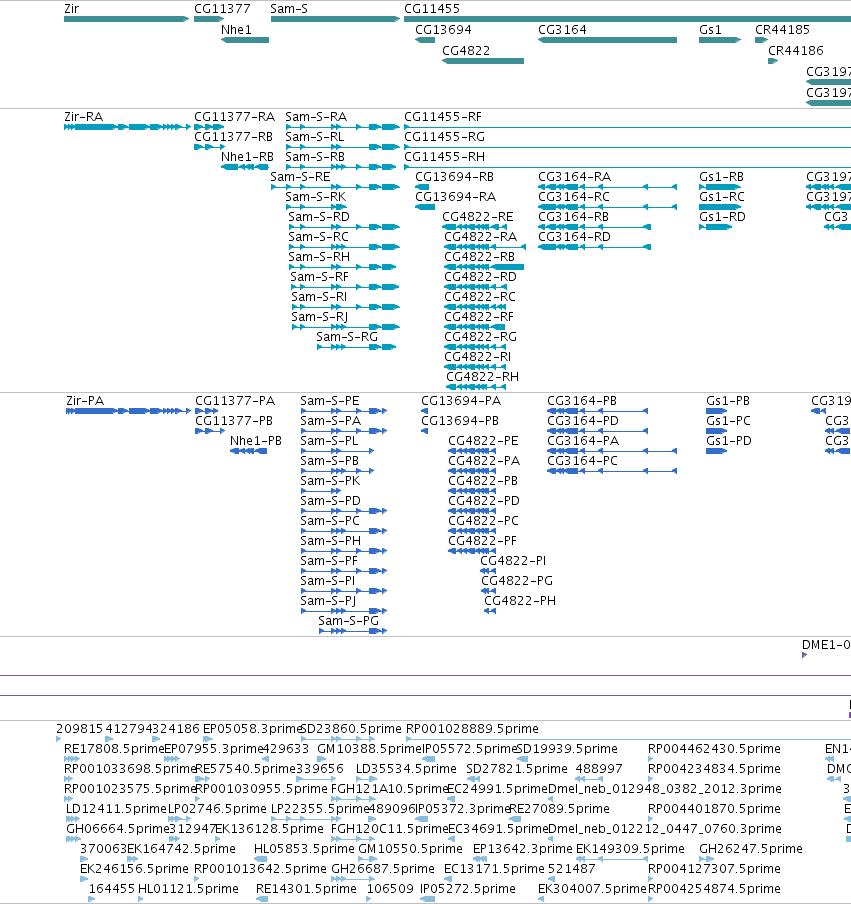Select the Sam-S-PE protein feature

coord(344,411)
